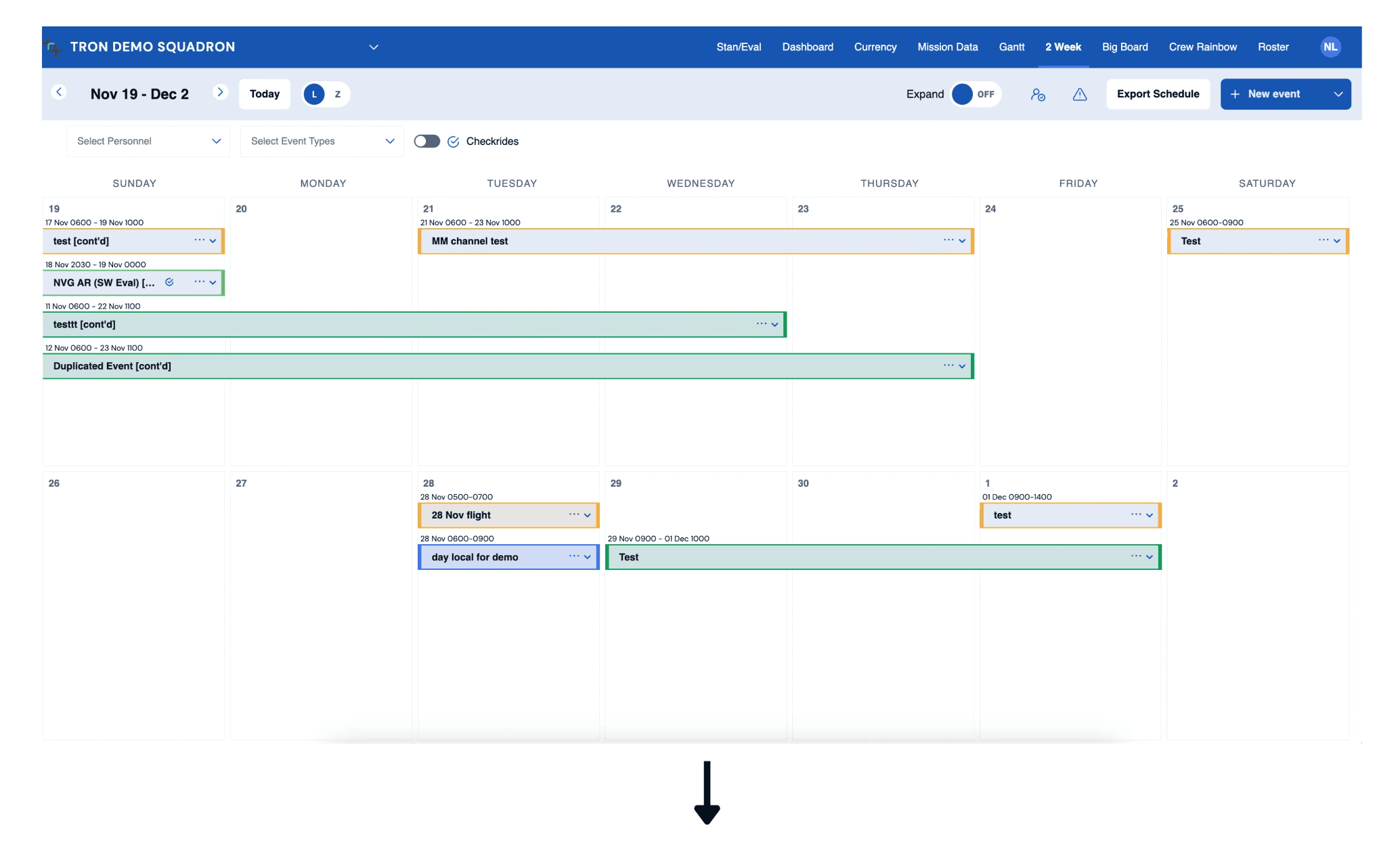Enable the Checkrides toggle
This screenshot has height=842, width=1400.
pyautogui.click(x=427, y=141)
